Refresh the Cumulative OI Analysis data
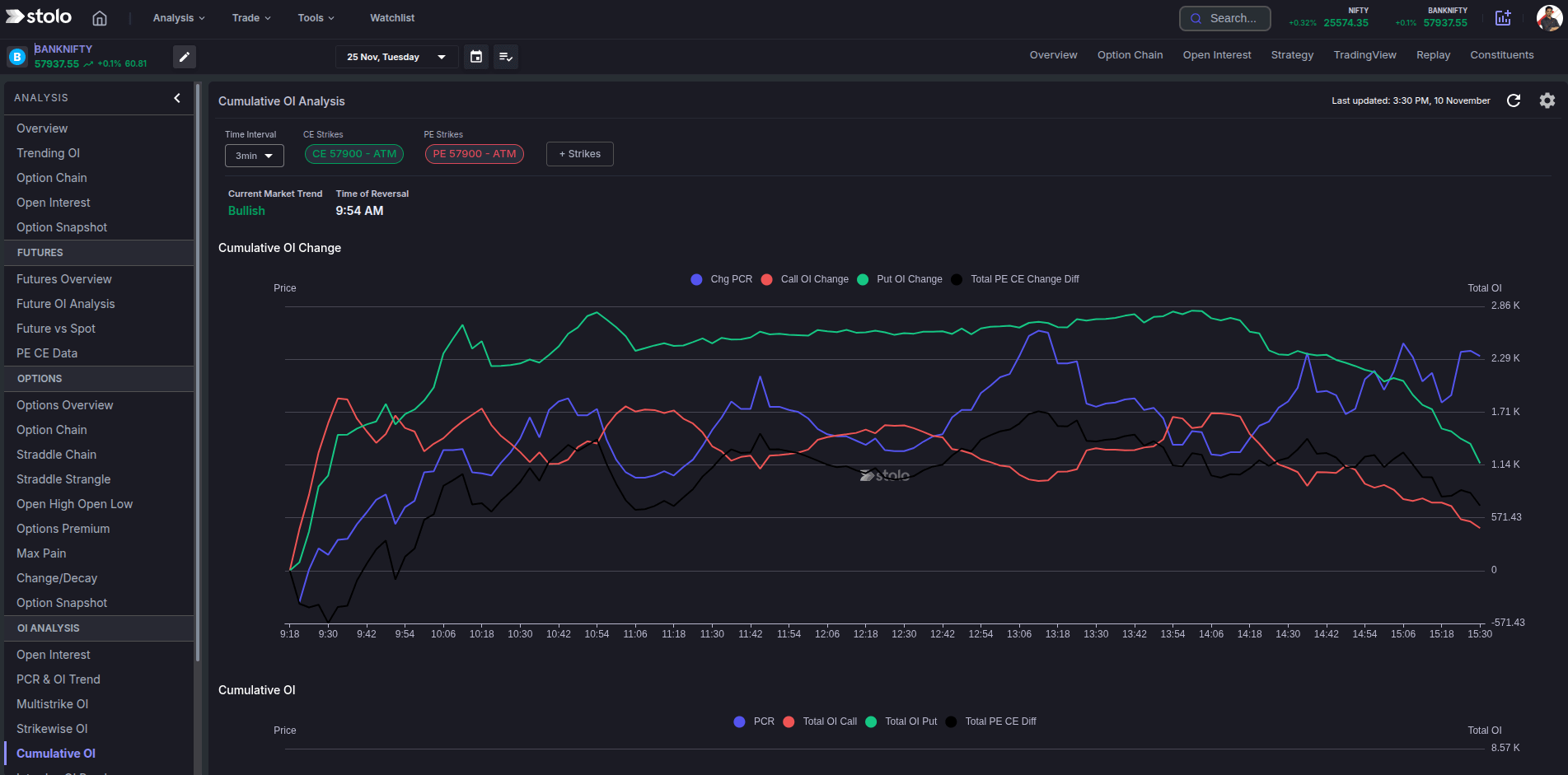The image size is (1568, 775). tap(1514, 100)
